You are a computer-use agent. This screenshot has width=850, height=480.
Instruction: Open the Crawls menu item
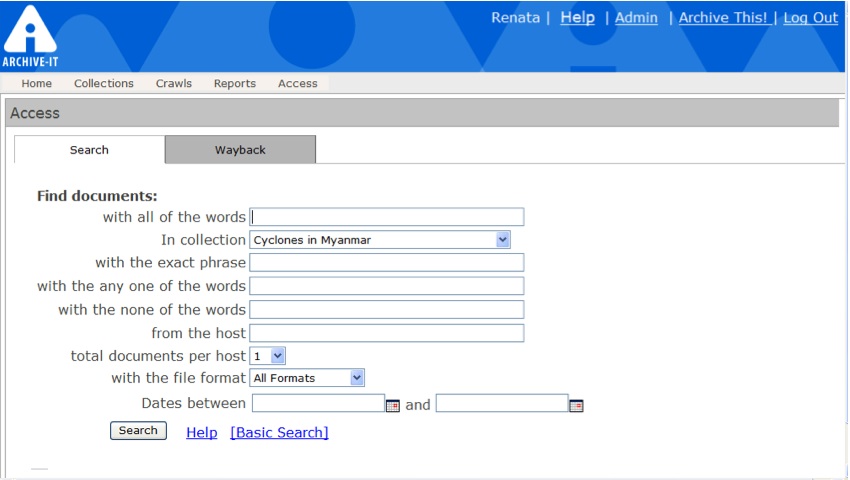click(x=174, y=84)
